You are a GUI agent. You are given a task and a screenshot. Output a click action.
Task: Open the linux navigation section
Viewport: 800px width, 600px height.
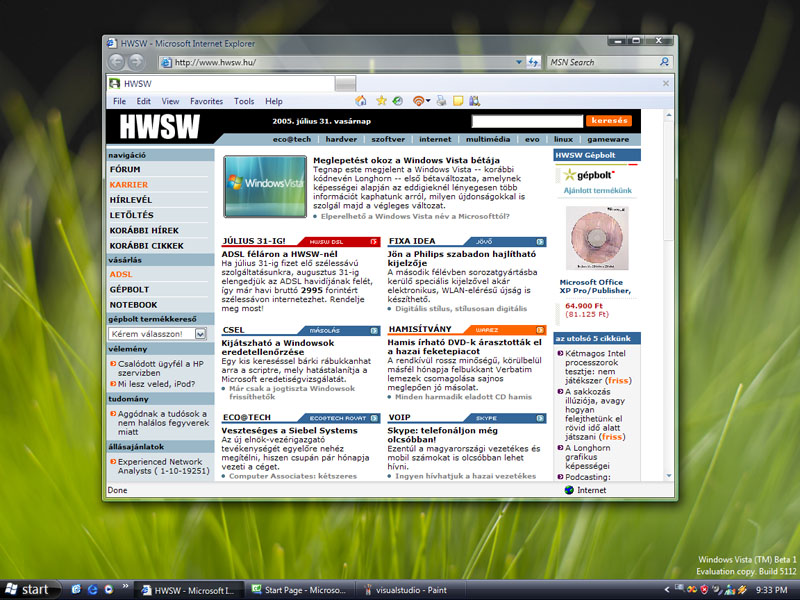tap(563, 139)
